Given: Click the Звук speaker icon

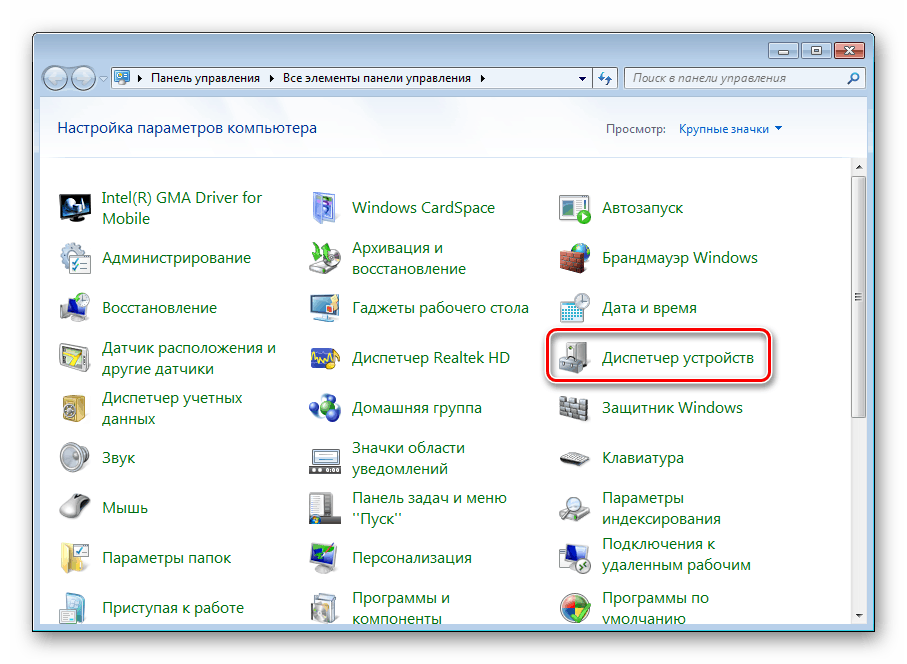Looking at the screenshot, I should click(x=75, y=458).
